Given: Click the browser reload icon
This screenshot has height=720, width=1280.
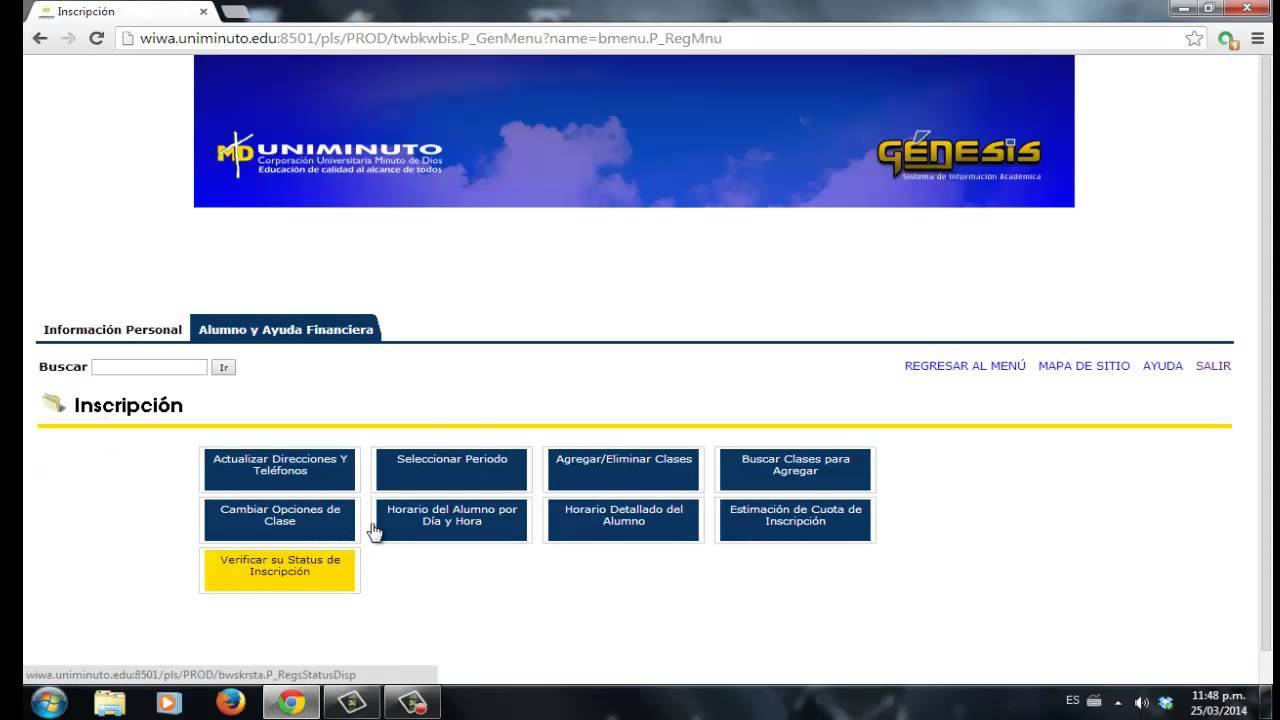Looking at the screenshot, I should click(97, 38).
